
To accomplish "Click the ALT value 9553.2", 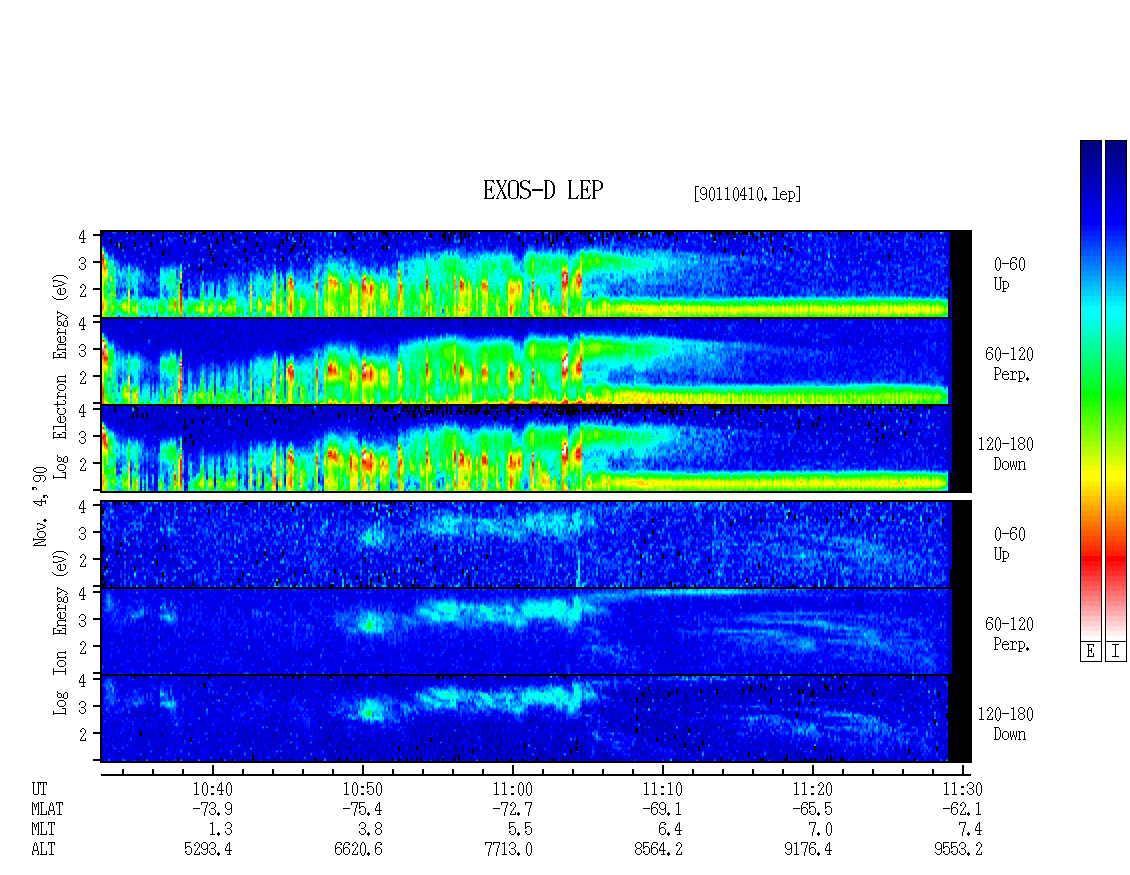I will point(958,850).
